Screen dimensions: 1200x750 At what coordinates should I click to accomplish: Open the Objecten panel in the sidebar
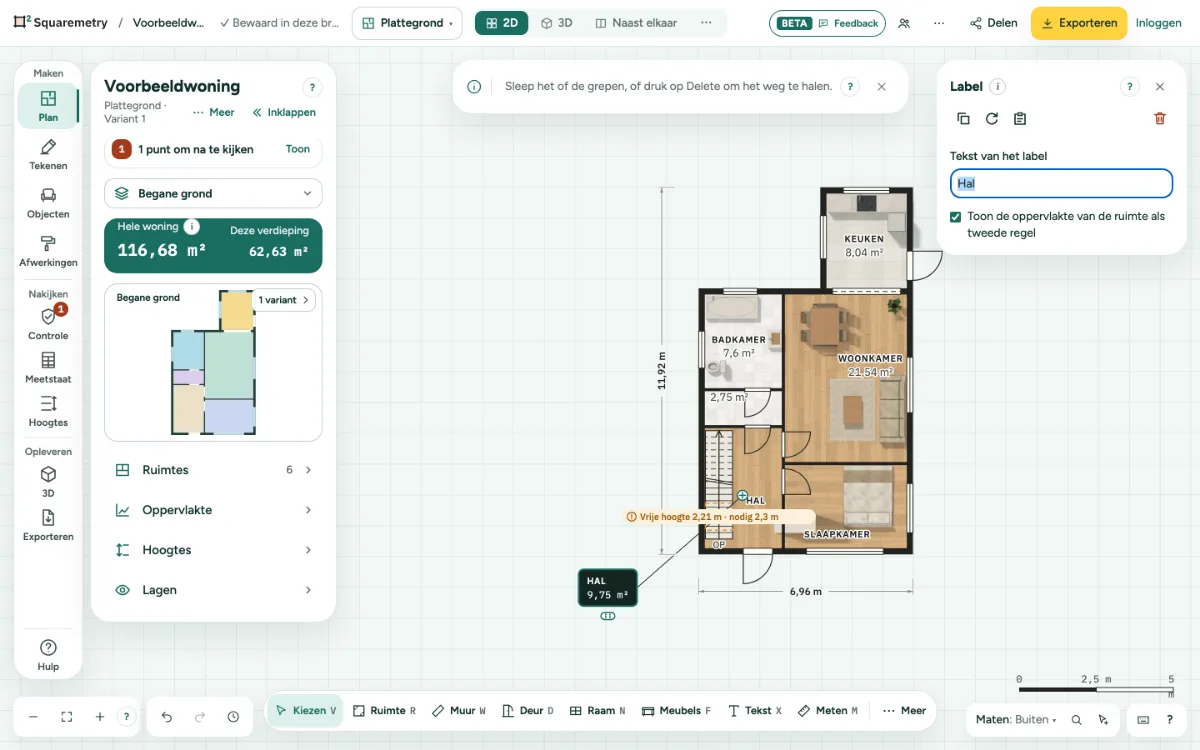pyautogui.click(x=48, y=203)
